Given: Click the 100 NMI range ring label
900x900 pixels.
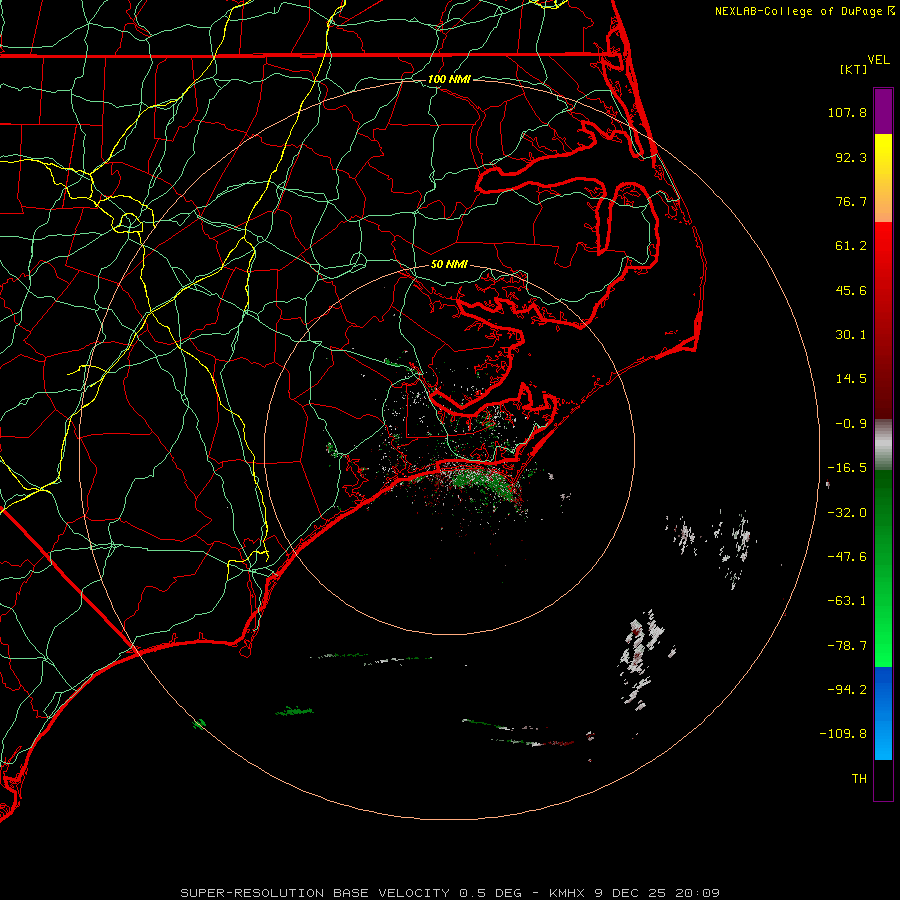Looking at the screenshot, I should 449,79.
